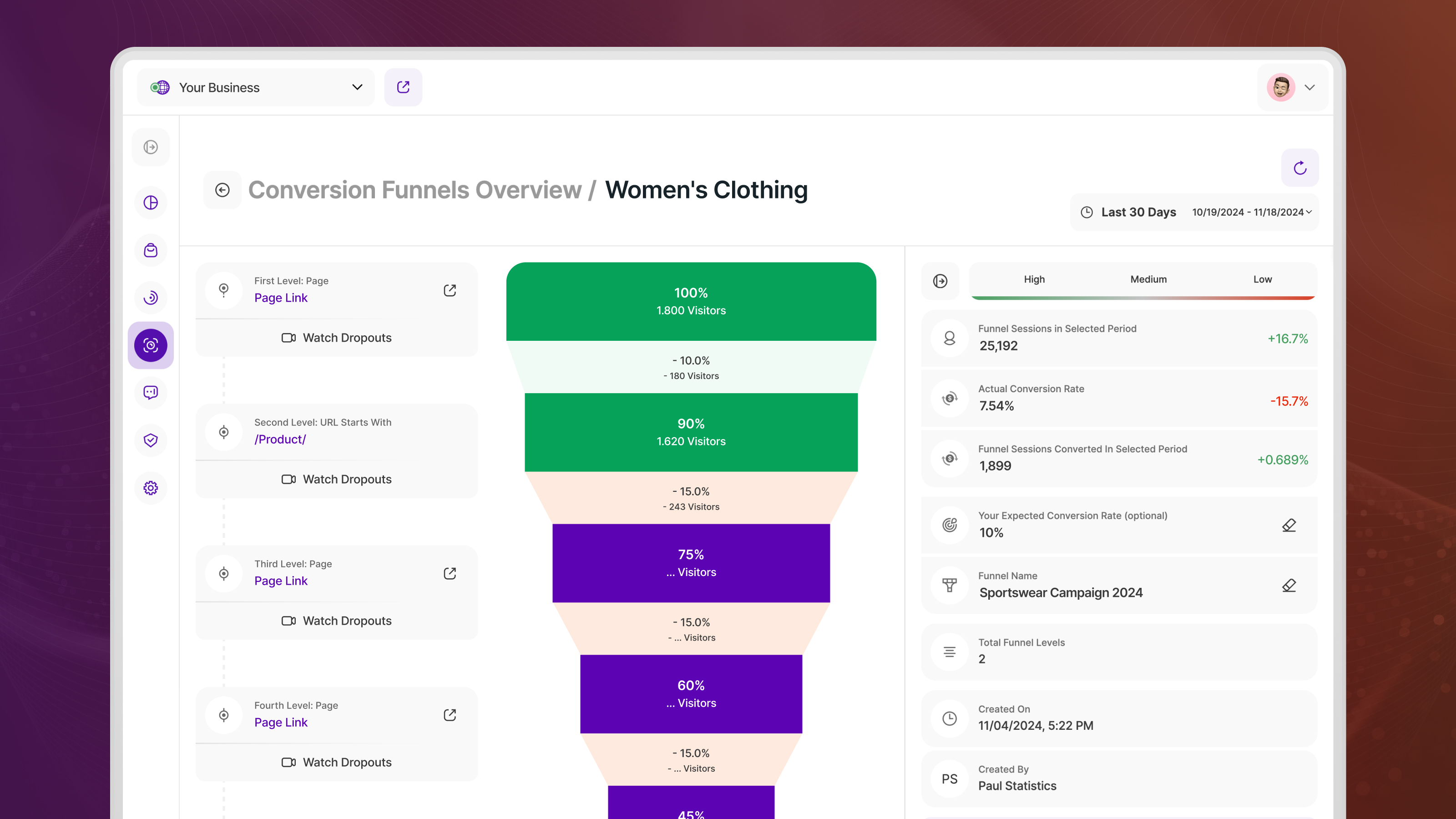Click the 90% 1.620 Visitors funnel block
This screenshot has height=819, width=1456.
(691, 432)
